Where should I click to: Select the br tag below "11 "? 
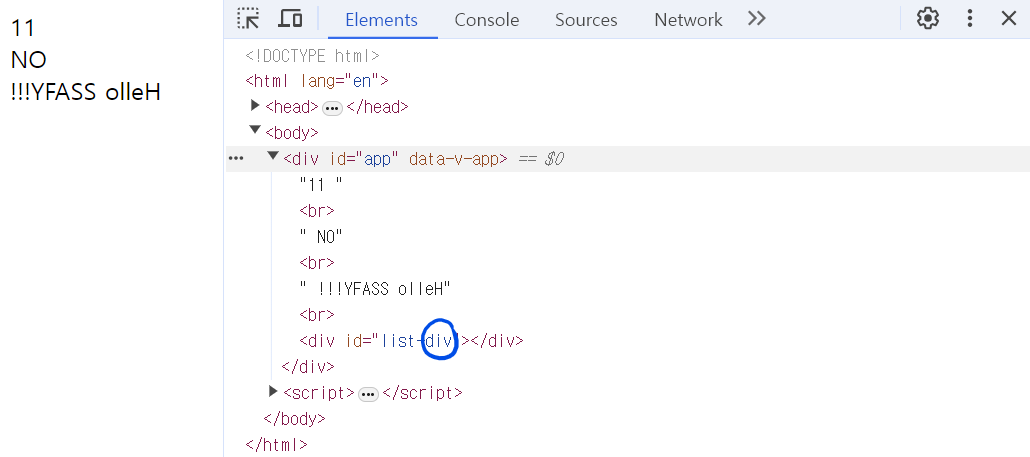coord(317,211)
